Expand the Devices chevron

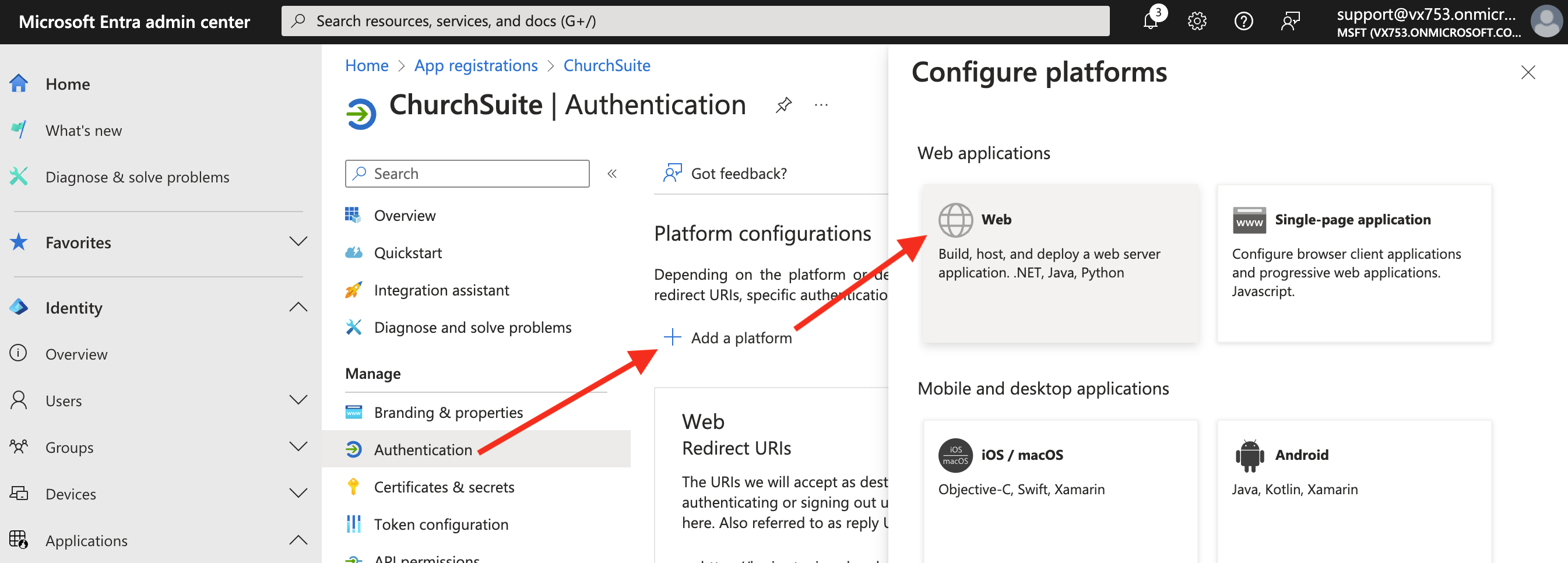click(298, 493)
